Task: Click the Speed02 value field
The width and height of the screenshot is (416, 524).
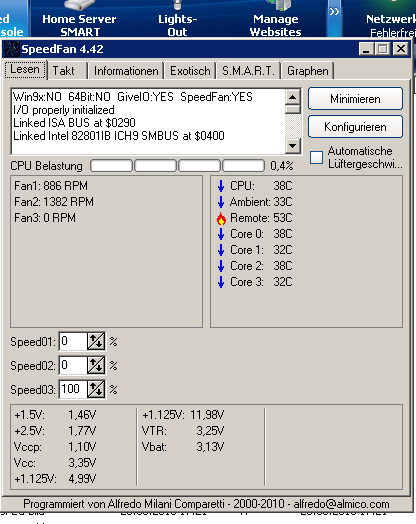Action: point(73,365)
